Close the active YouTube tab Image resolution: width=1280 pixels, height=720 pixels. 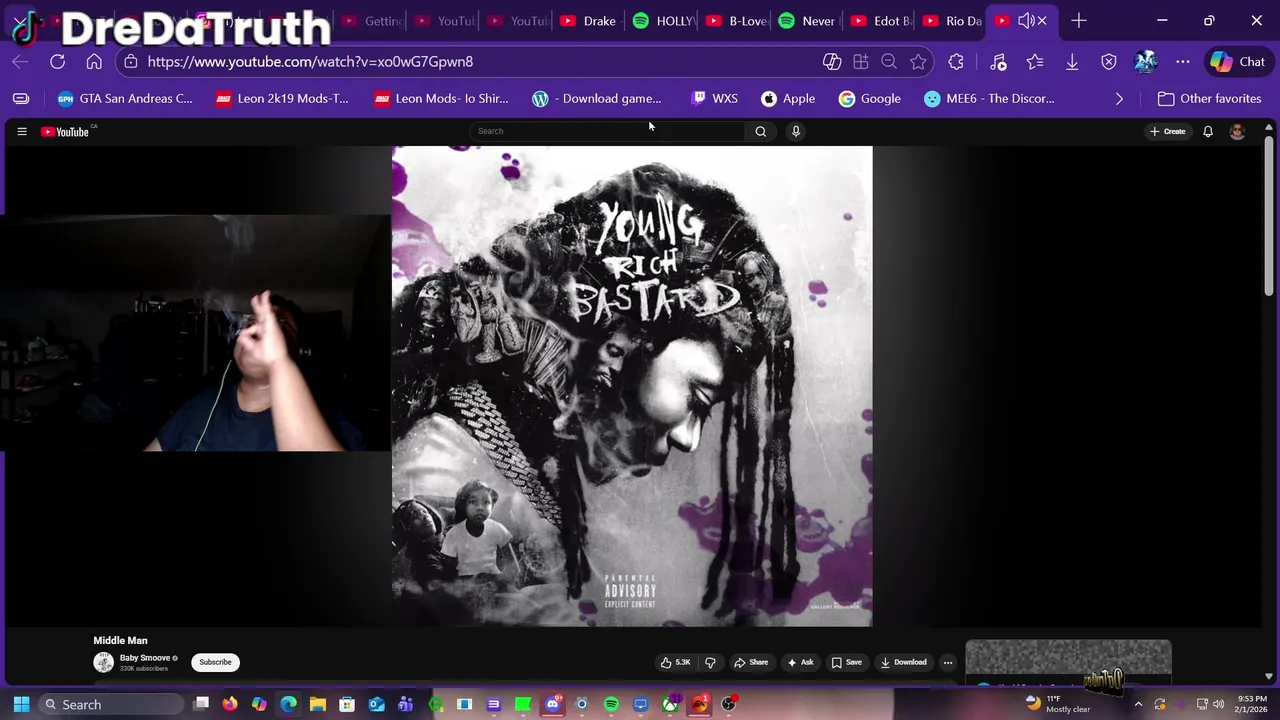(x=1042, y=21)
